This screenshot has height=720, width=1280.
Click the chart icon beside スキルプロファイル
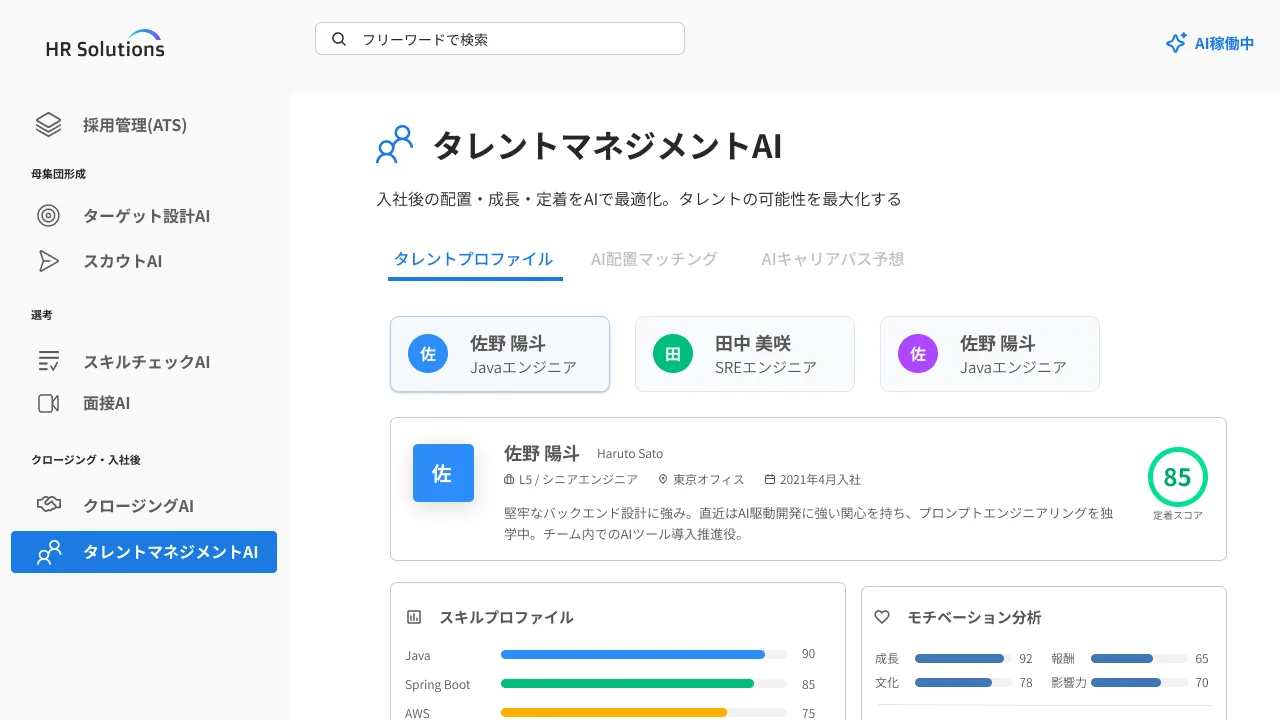click(414, 617)
